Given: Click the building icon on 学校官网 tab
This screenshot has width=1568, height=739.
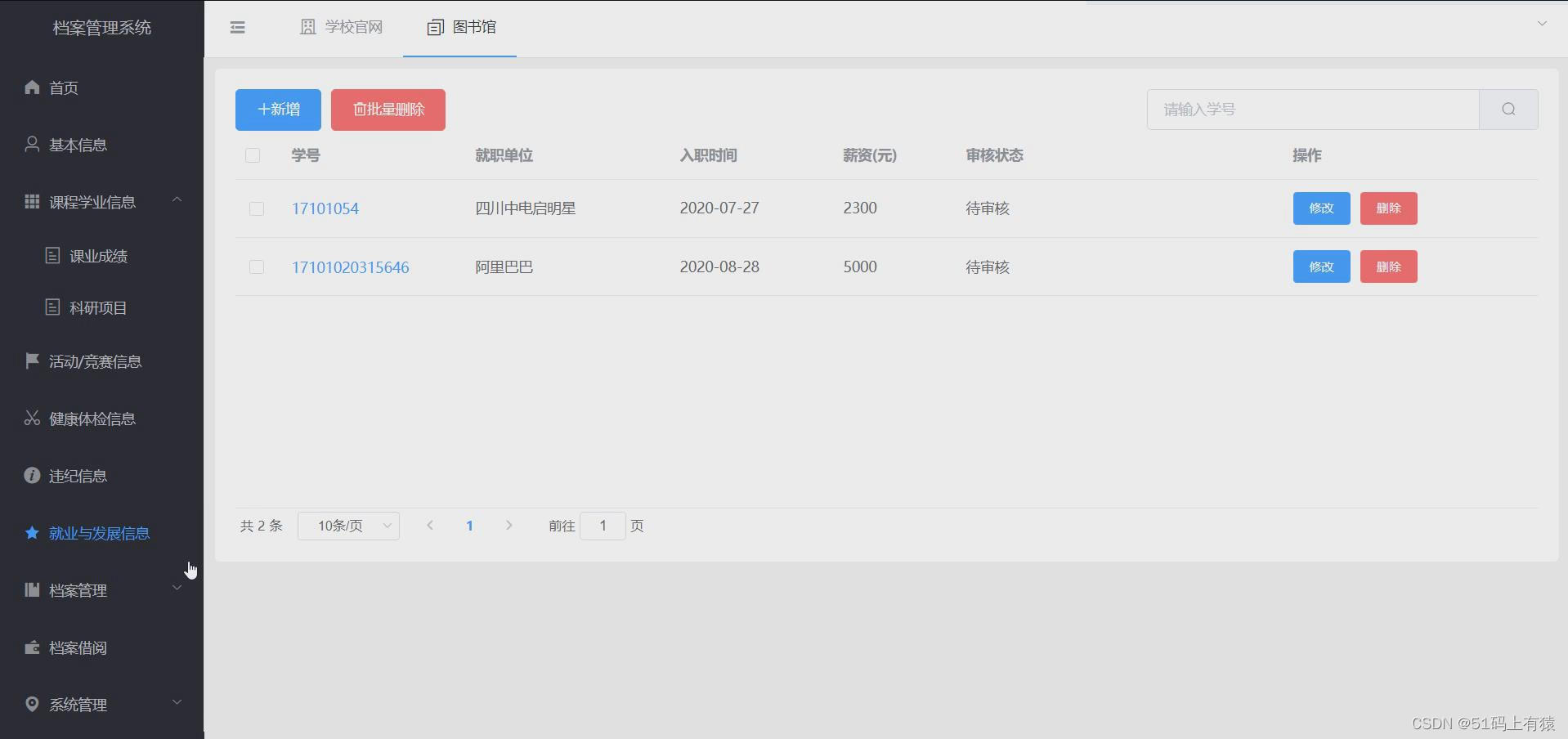Looking at the screenshot, I should point(308,27).
